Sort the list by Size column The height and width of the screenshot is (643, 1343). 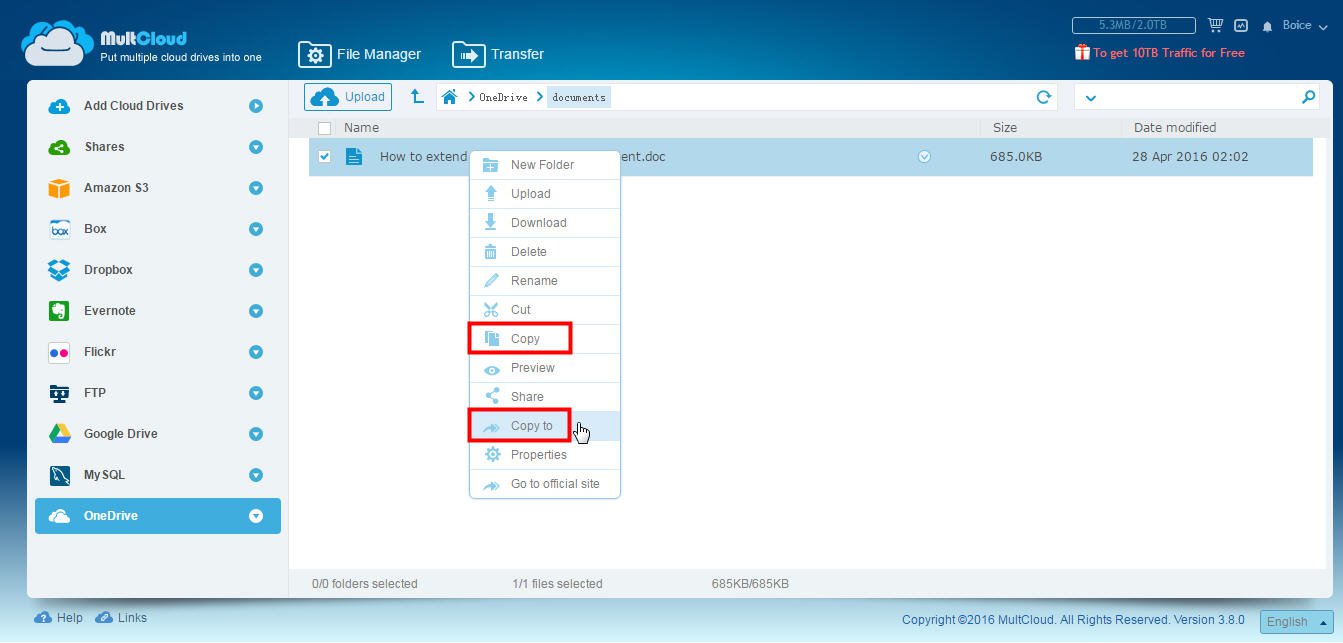(x=1005, y=127)
